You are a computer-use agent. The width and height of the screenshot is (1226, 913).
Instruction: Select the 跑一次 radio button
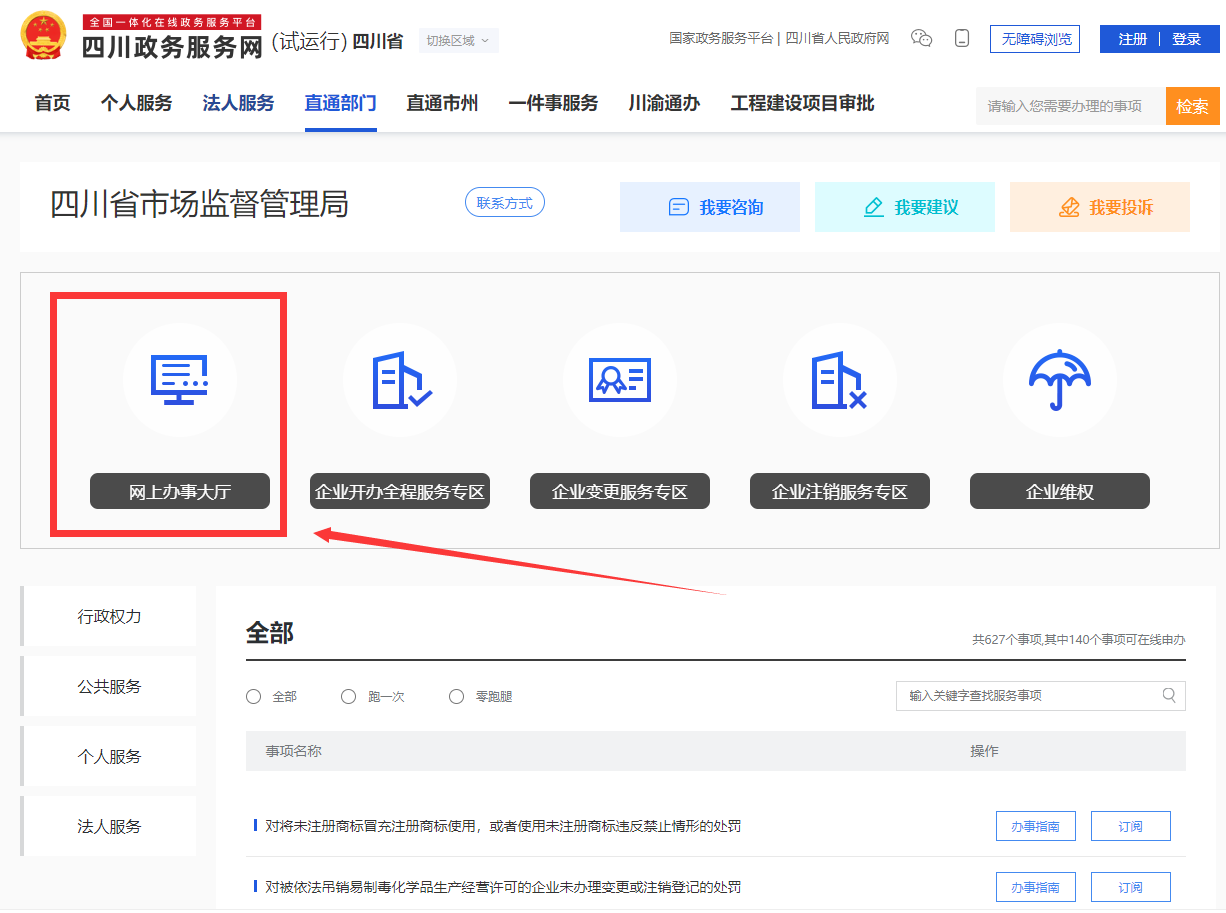[348, 697]
